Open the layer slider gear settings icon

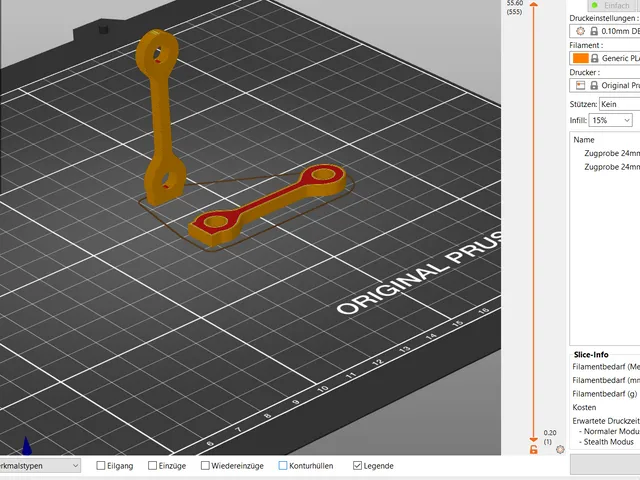[560, 449]
